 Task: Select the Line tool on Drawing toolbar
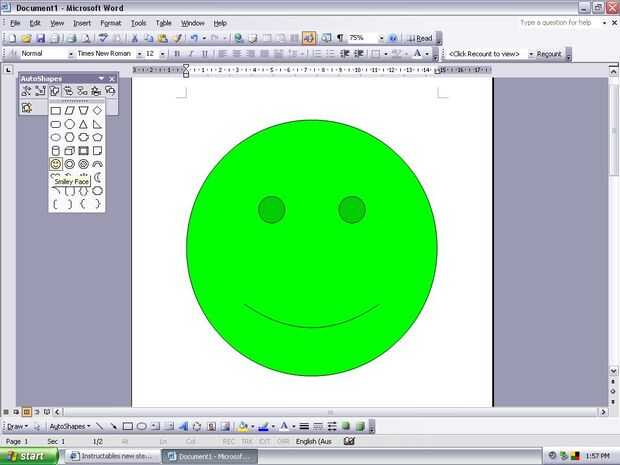coord(100,426)
